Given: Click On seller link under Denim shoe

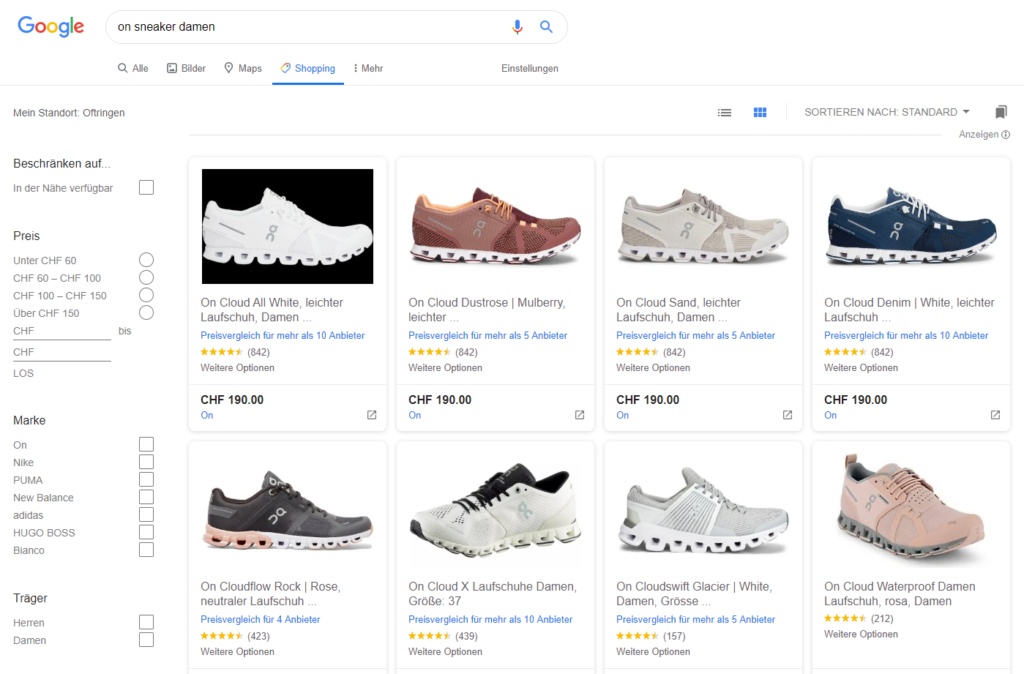Looking at the screenshot, I should pyautogui.click(x=830, y=415).
